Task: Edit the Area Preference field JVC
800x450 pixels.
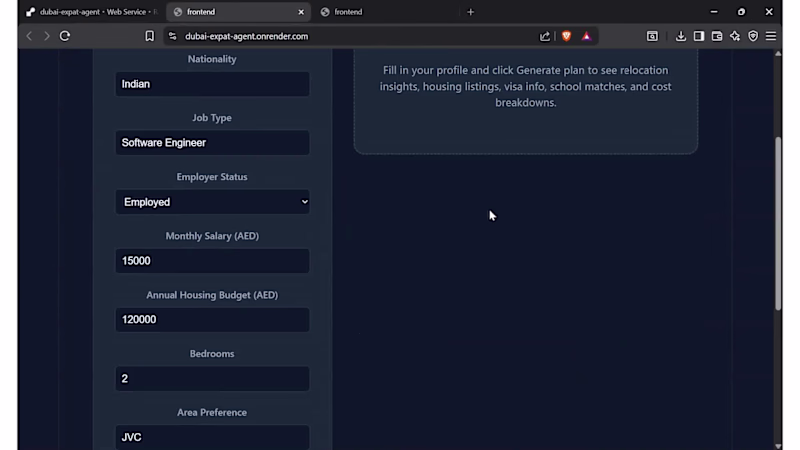Action: (x=212, y=437)
